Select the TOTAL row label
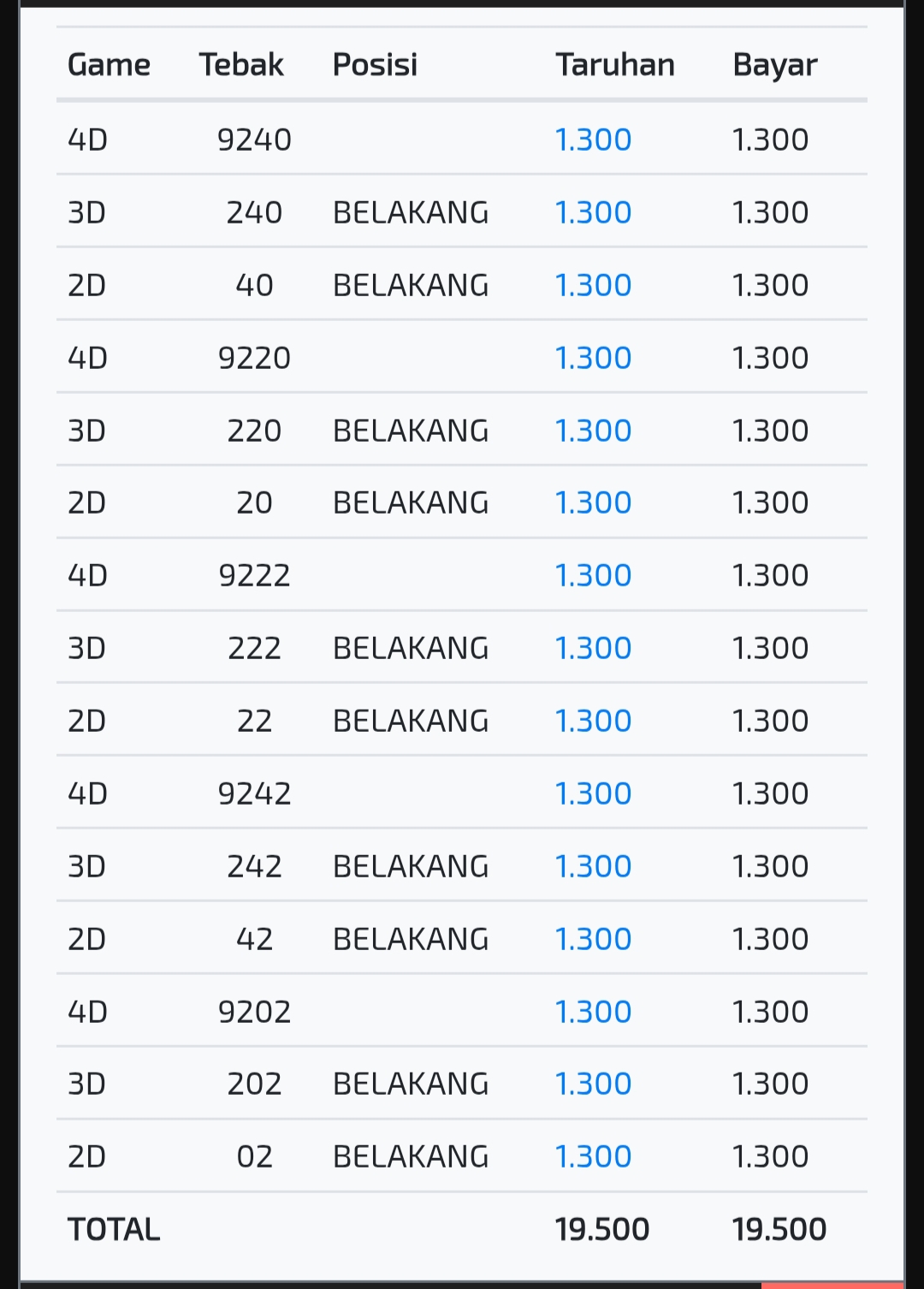 point(114,1230)
